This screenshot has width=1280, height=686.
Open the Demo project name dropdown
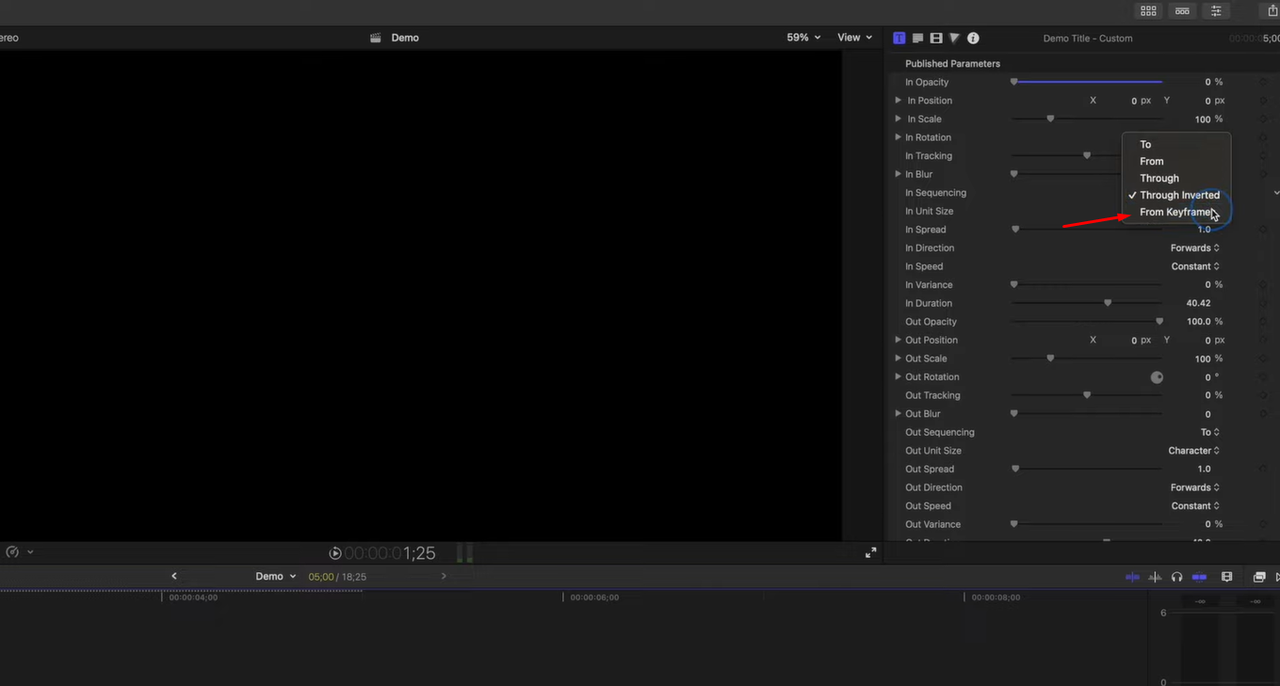276,576
